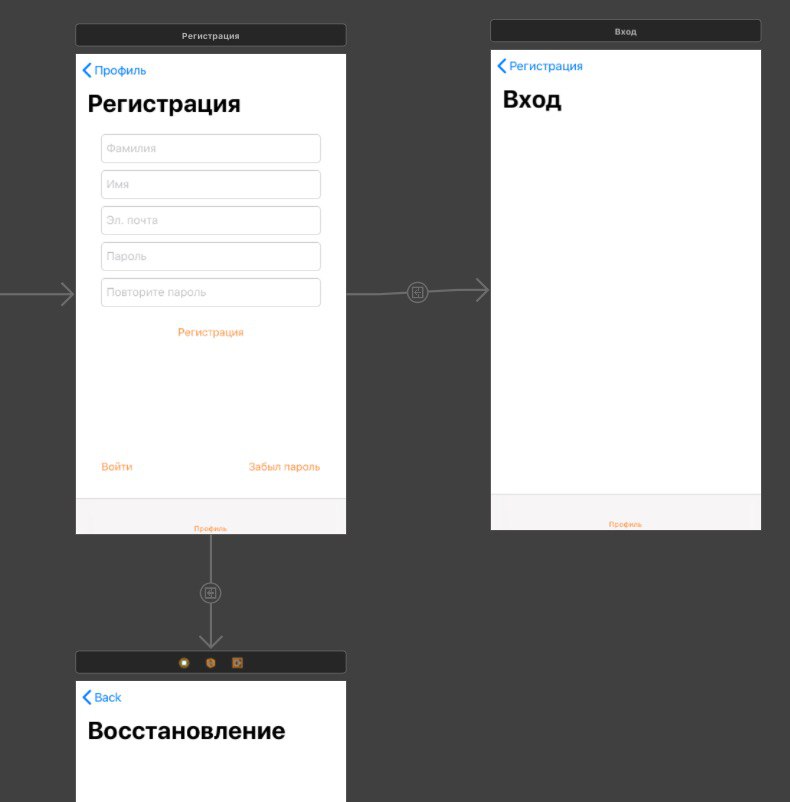
Task: Select the Профиль tab item in Регистрация scene
Action: click(210, 528)
